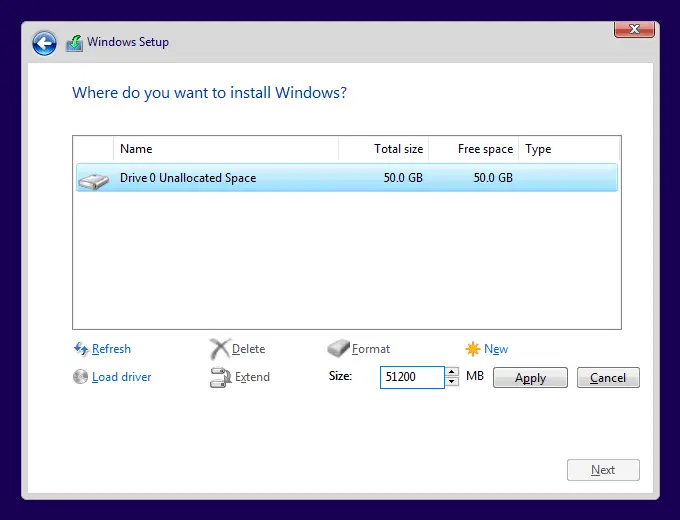
Task: Click the Load driver disc icon
Action: 81,376
